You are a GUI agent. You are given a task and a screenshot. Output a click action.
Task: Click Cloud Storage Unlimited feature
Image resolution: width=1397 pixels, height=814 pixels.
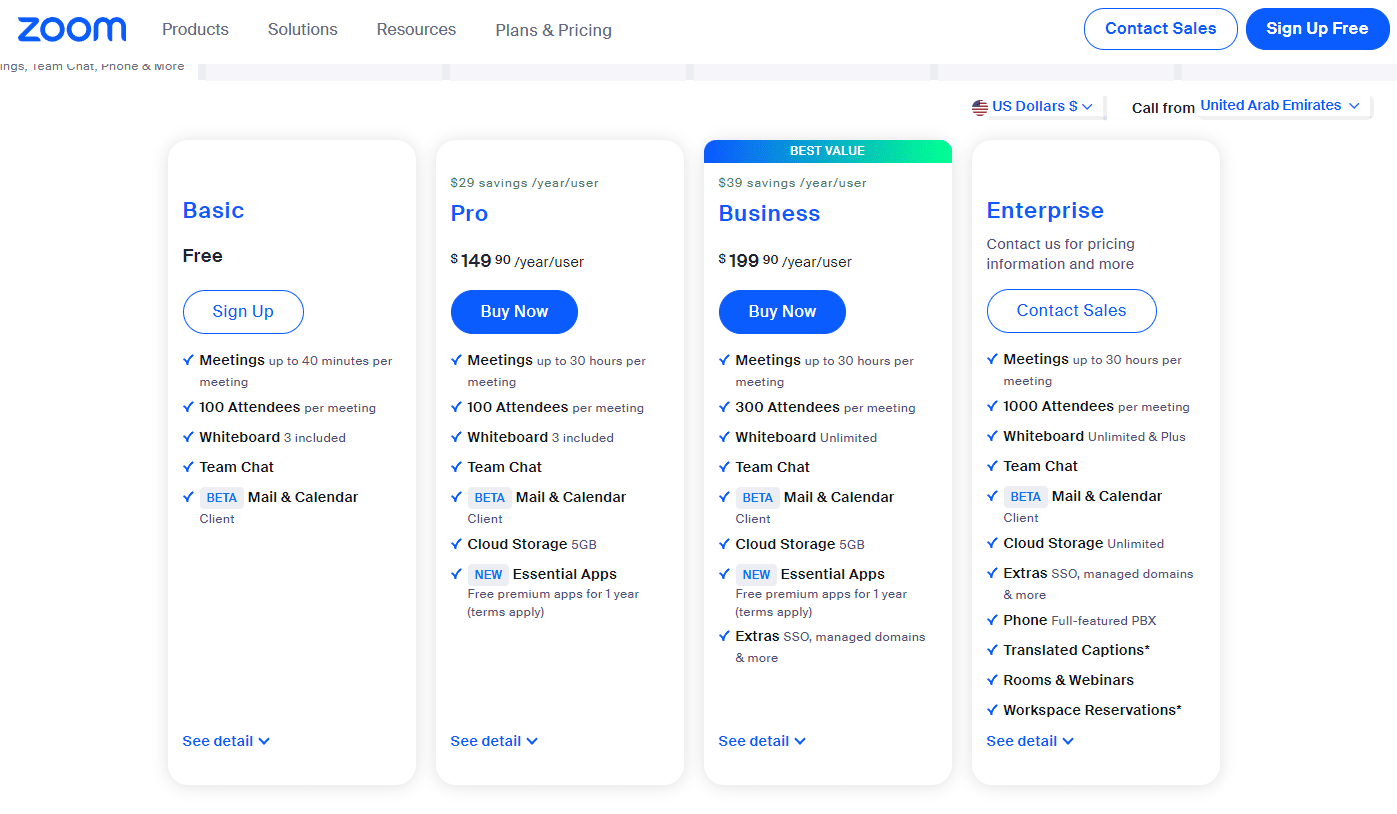[1083, 544]
